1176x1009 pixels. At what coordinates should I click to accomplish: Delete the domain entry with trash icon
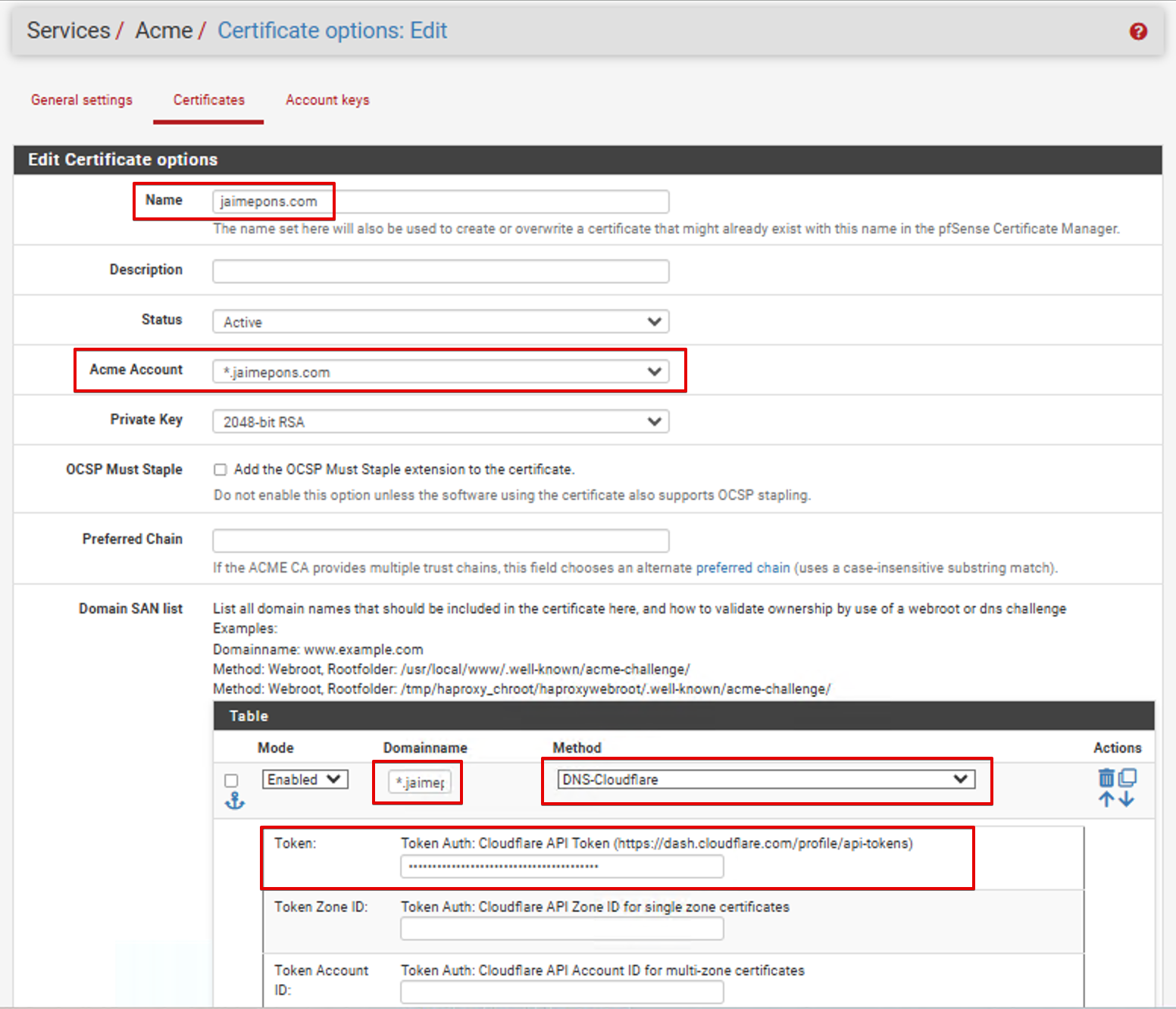[1106, 778]
